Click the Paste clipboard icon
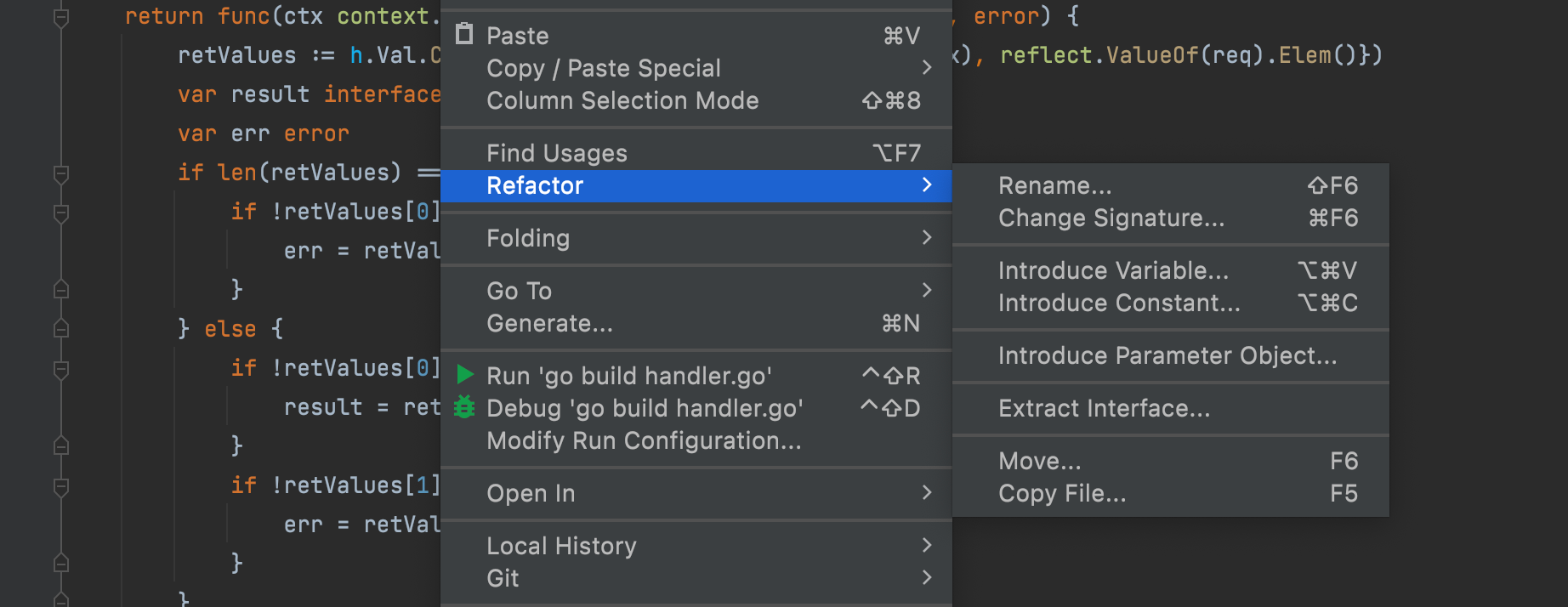 (x=464, y=34)
